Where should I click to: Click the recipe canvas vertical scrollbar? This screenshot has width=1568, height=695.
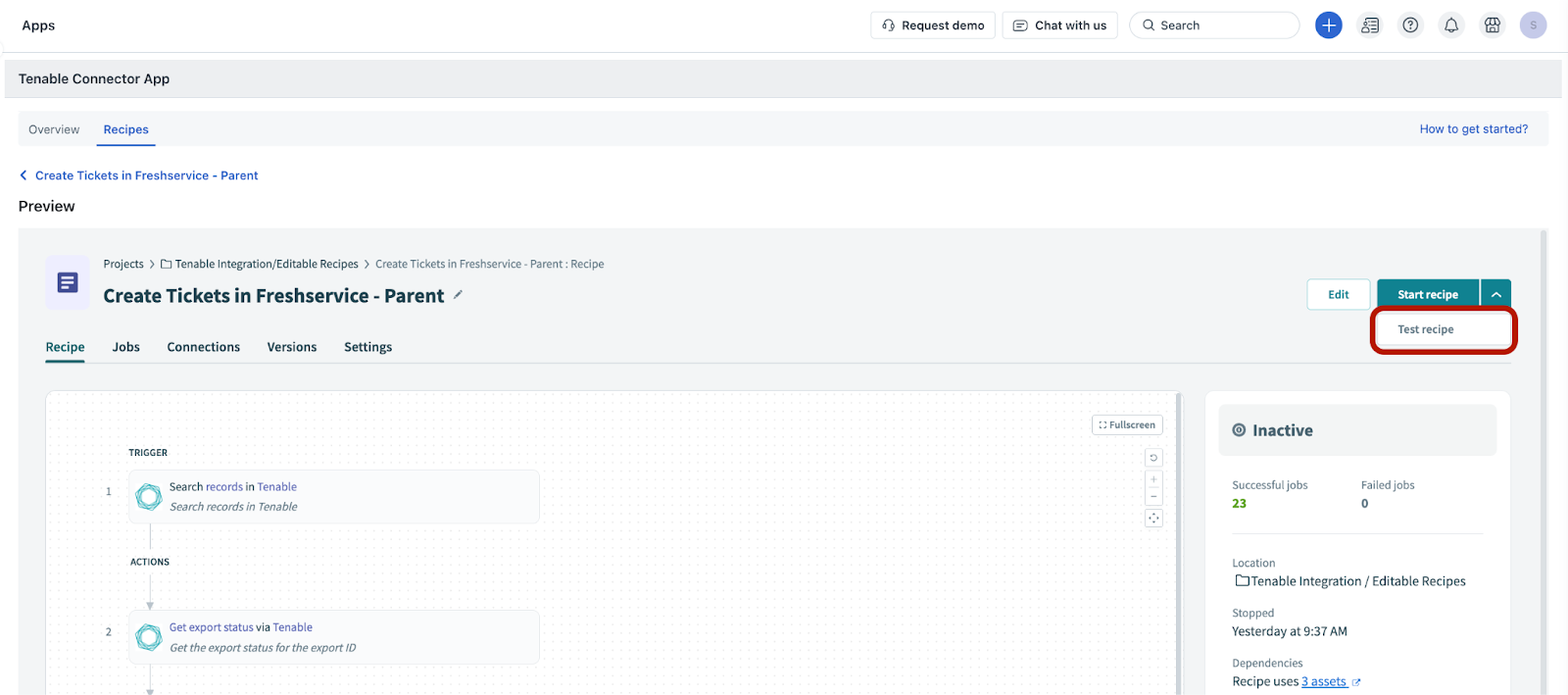1179,544
